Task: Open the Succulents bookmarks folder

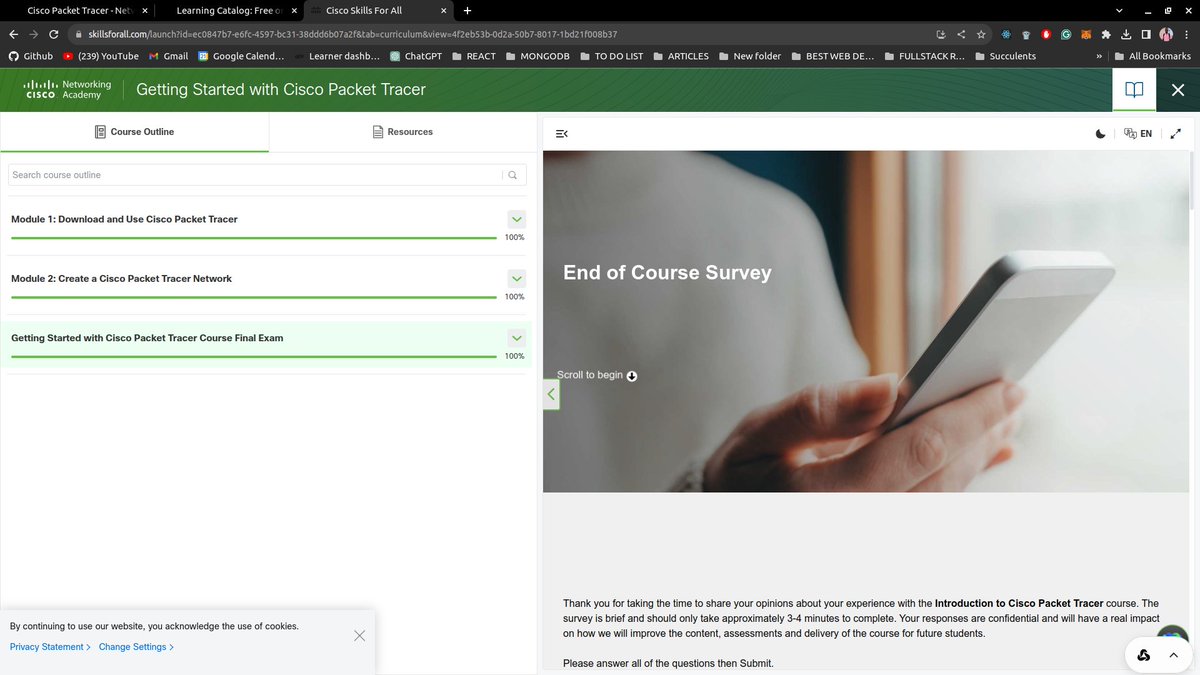Action: tap(1006, 56)
